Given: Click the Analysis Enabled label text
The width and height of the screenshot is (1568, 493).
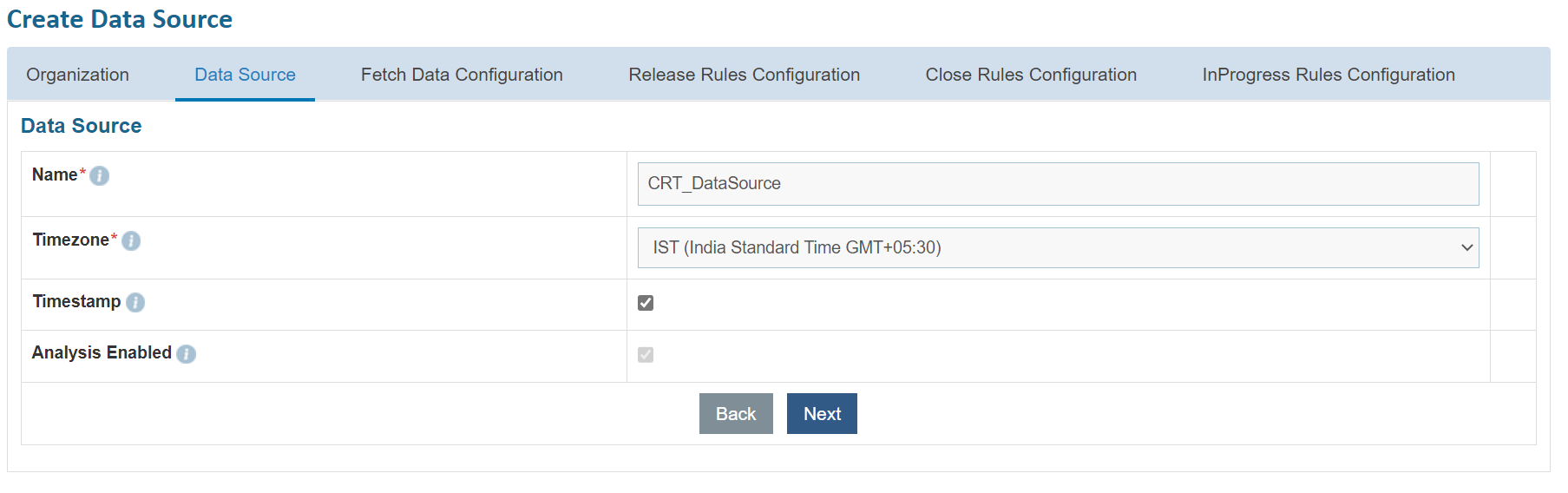Looking at the screenshot, I should (x=102, y=353).
